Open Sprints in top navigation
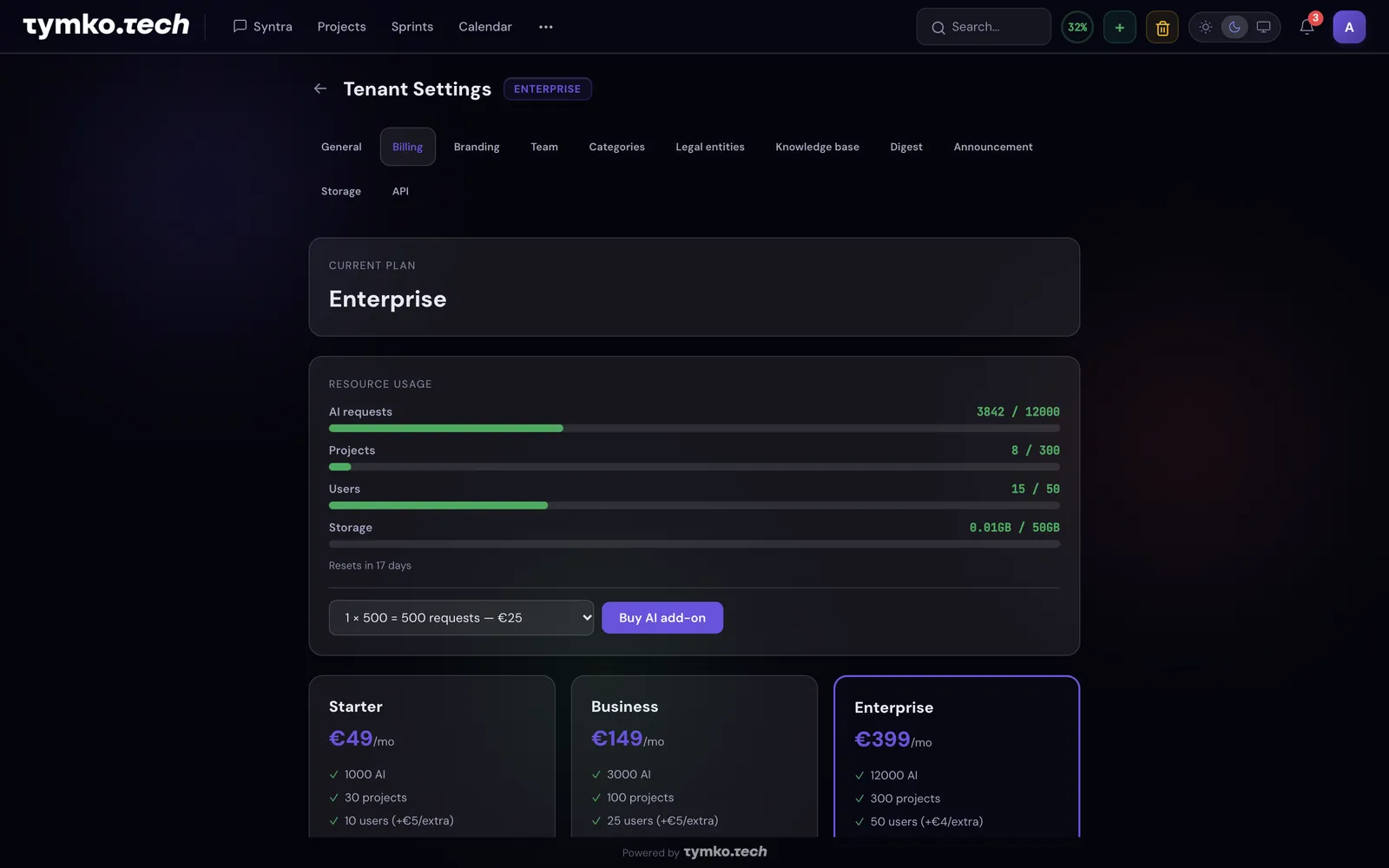Viewport: 1389px width, 868px height. coord(411,27)
